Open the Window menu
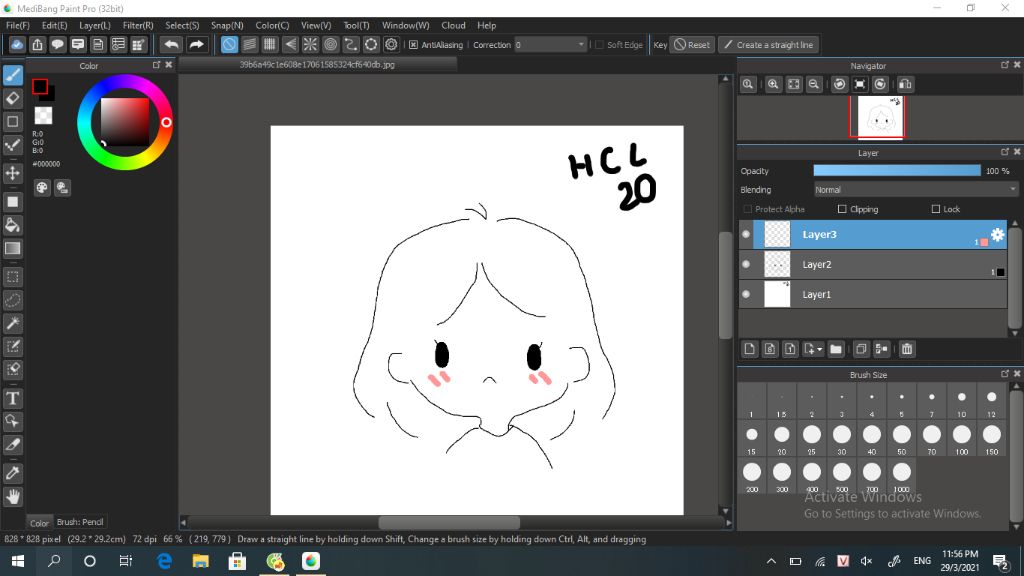 pos(406,25)
